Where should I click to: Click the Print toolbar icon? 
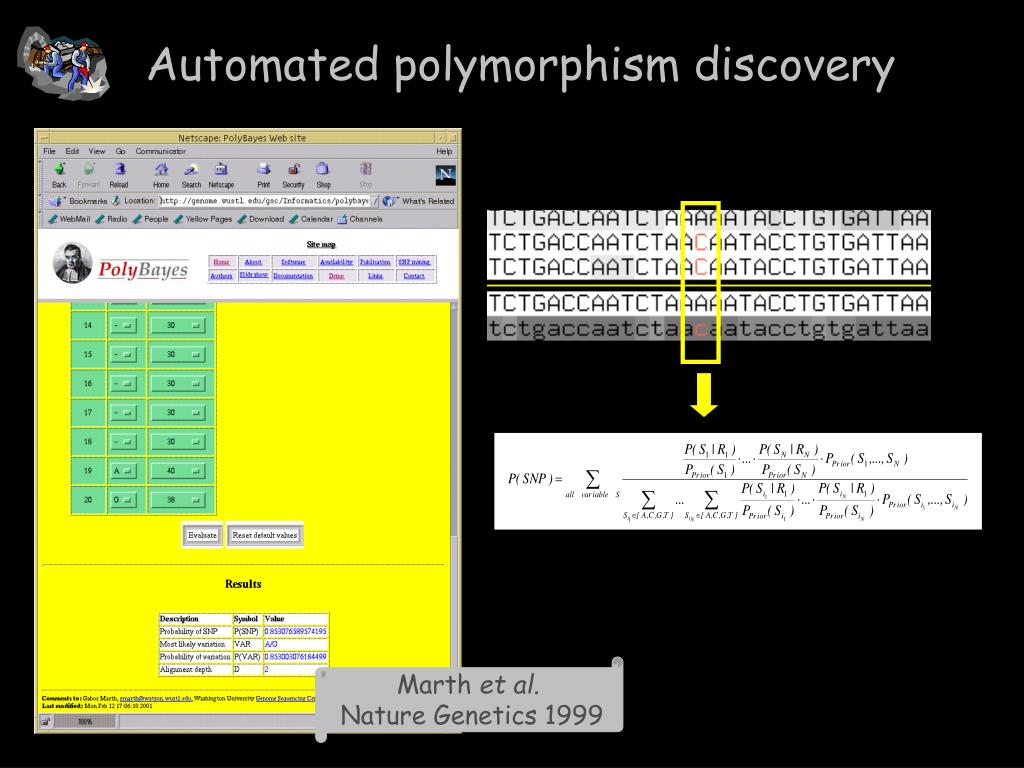264,170
